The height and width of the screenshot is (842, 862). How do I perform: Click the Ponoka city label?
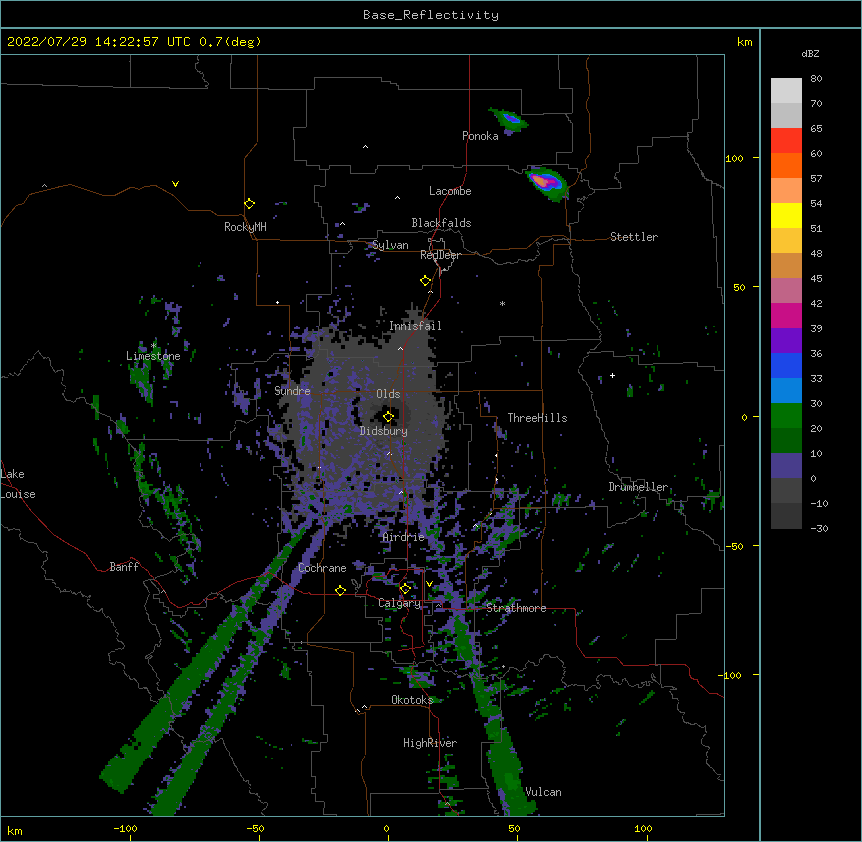tap(480, 136)
